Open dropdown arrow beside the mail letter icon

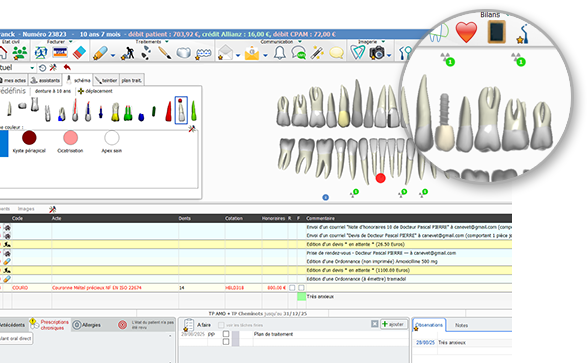pyautogui.click(x=238, y=56)
